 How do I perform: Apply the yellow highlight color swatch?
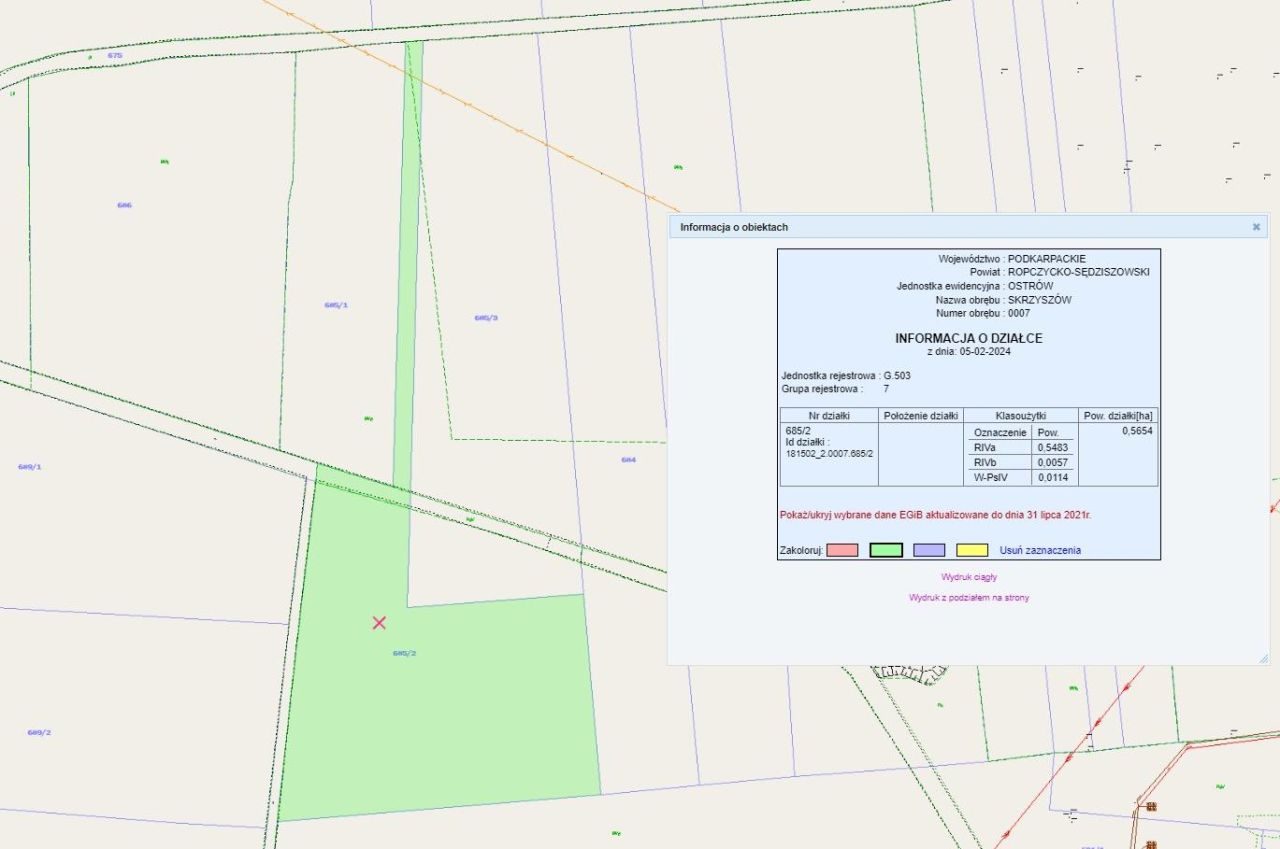(972, 550)
